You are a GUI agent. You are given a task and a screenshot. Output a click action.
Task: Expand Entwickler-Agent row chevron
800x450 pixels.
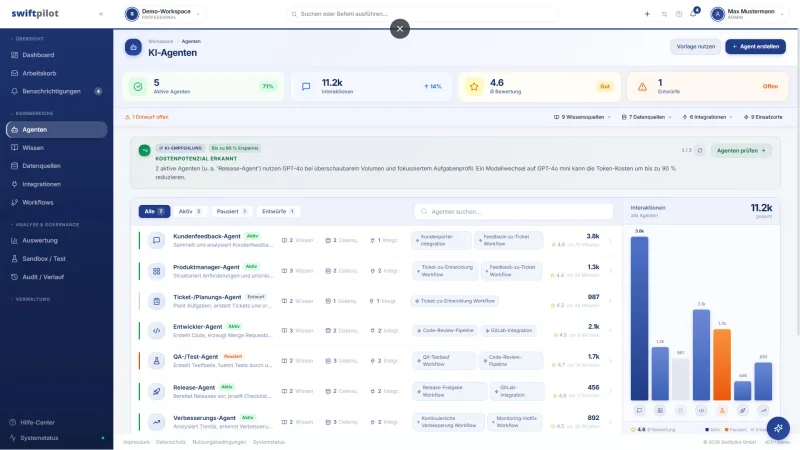(x=610, y=331)
